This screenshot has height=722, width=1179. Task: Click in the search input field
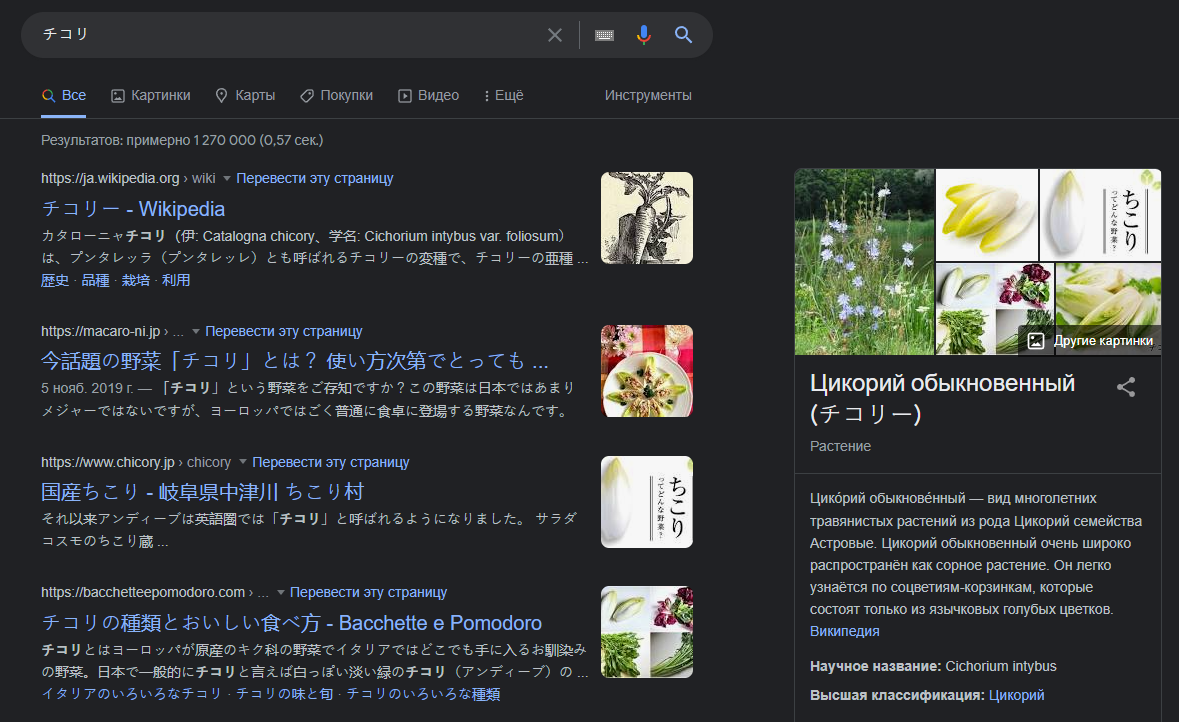[x=280, y=35]
